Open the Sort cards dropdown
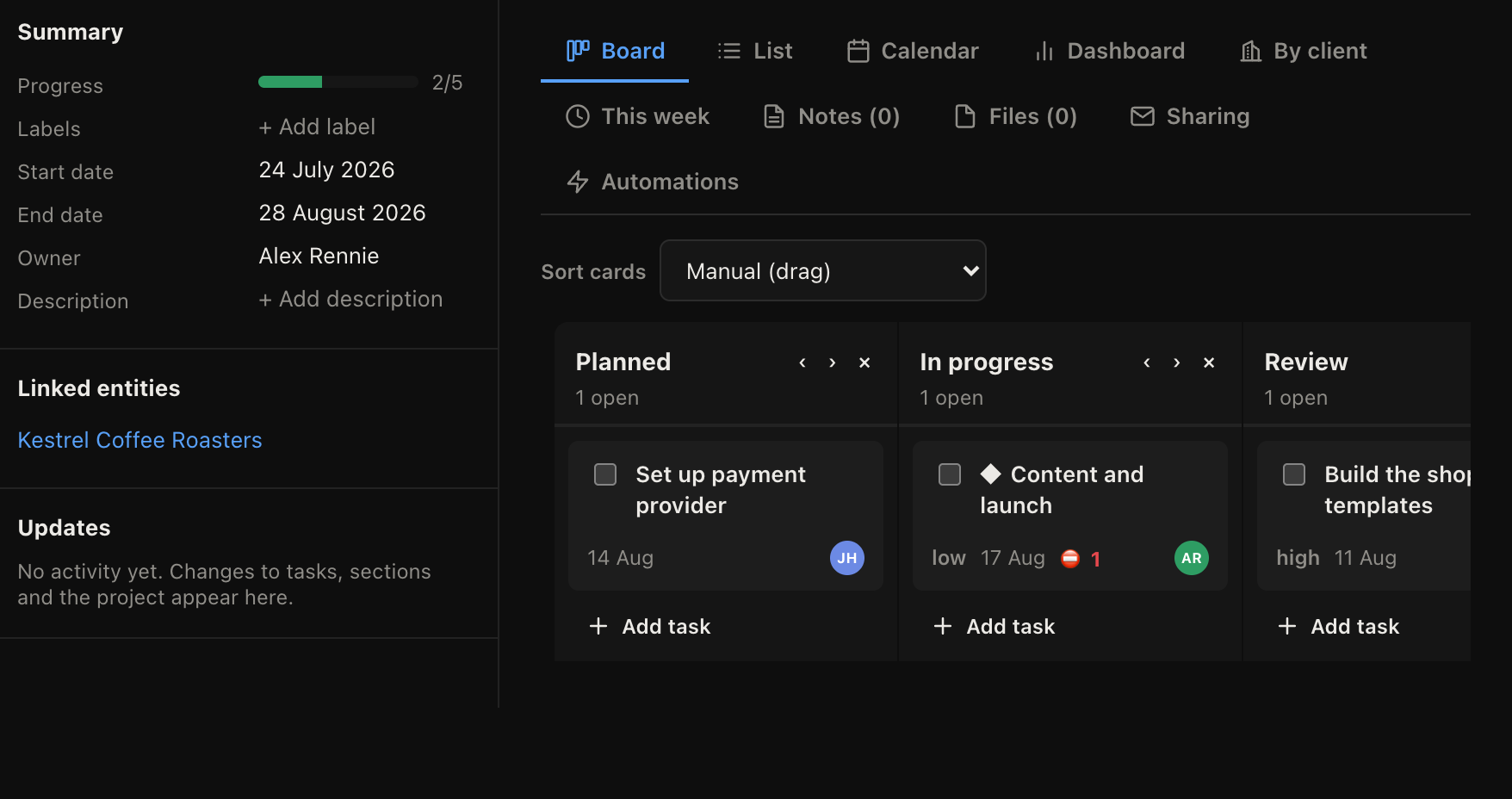 823,270
